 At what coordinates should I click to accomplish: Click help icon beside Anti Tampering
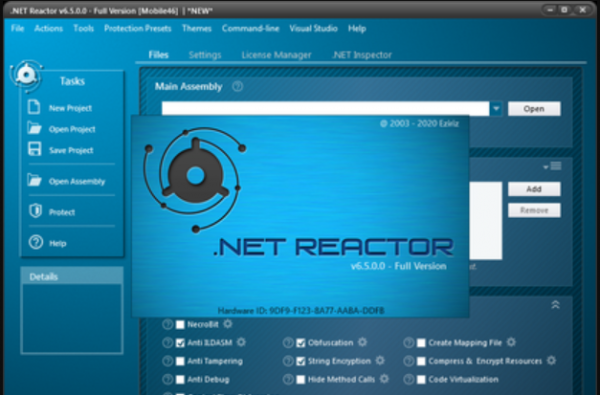pyautogui.click(x=167, y=361)
